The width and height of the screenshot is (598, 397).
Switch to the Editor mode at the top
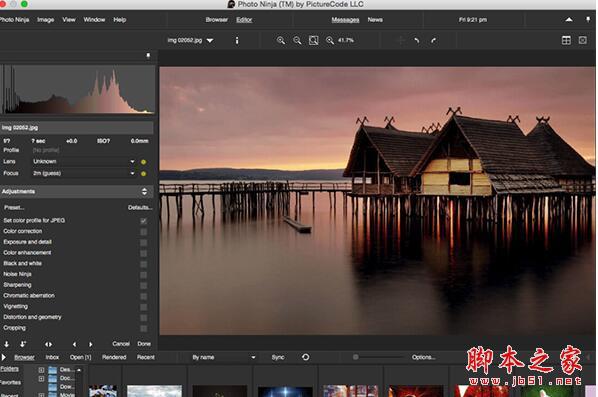(244, 19)
